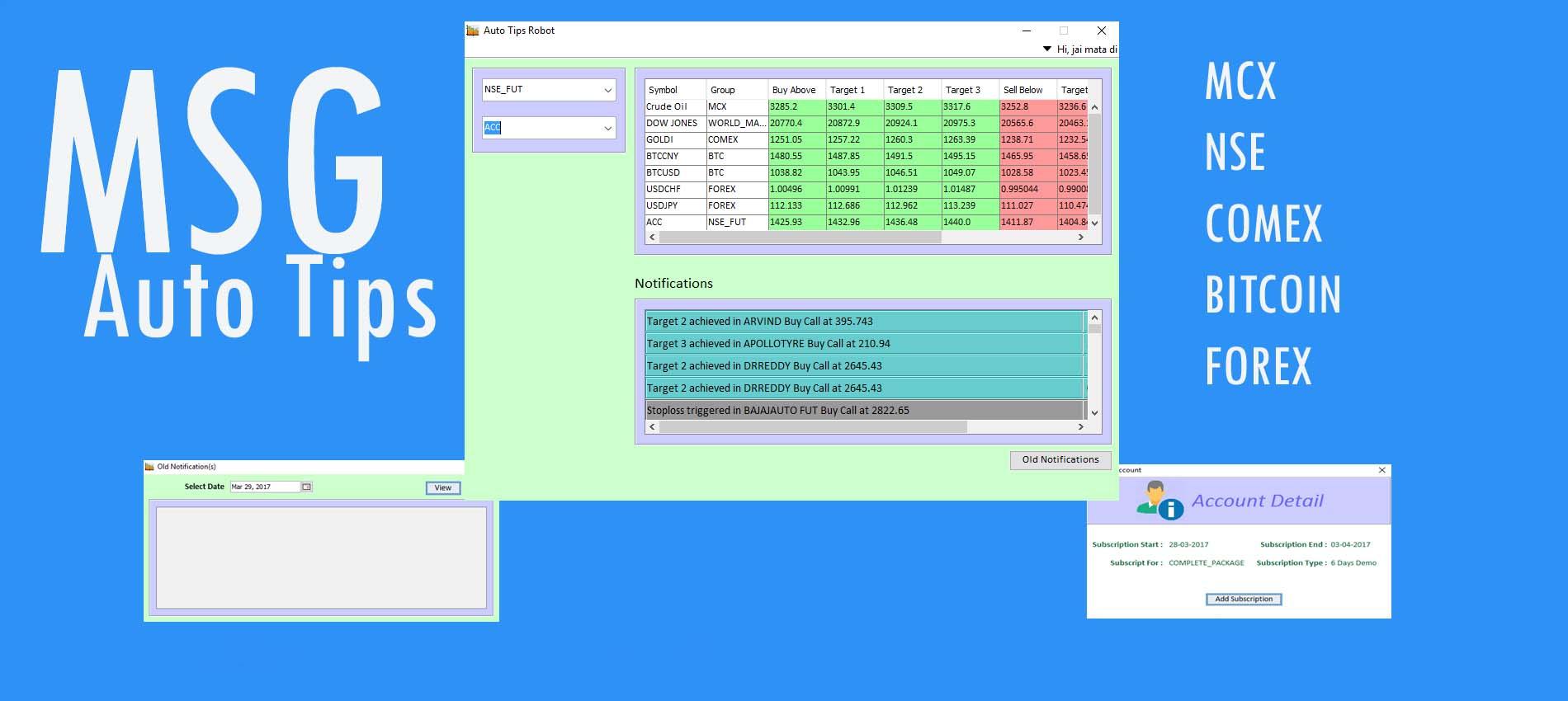Click ACC Buy Above value 1425.93

[x=797, y=223]
